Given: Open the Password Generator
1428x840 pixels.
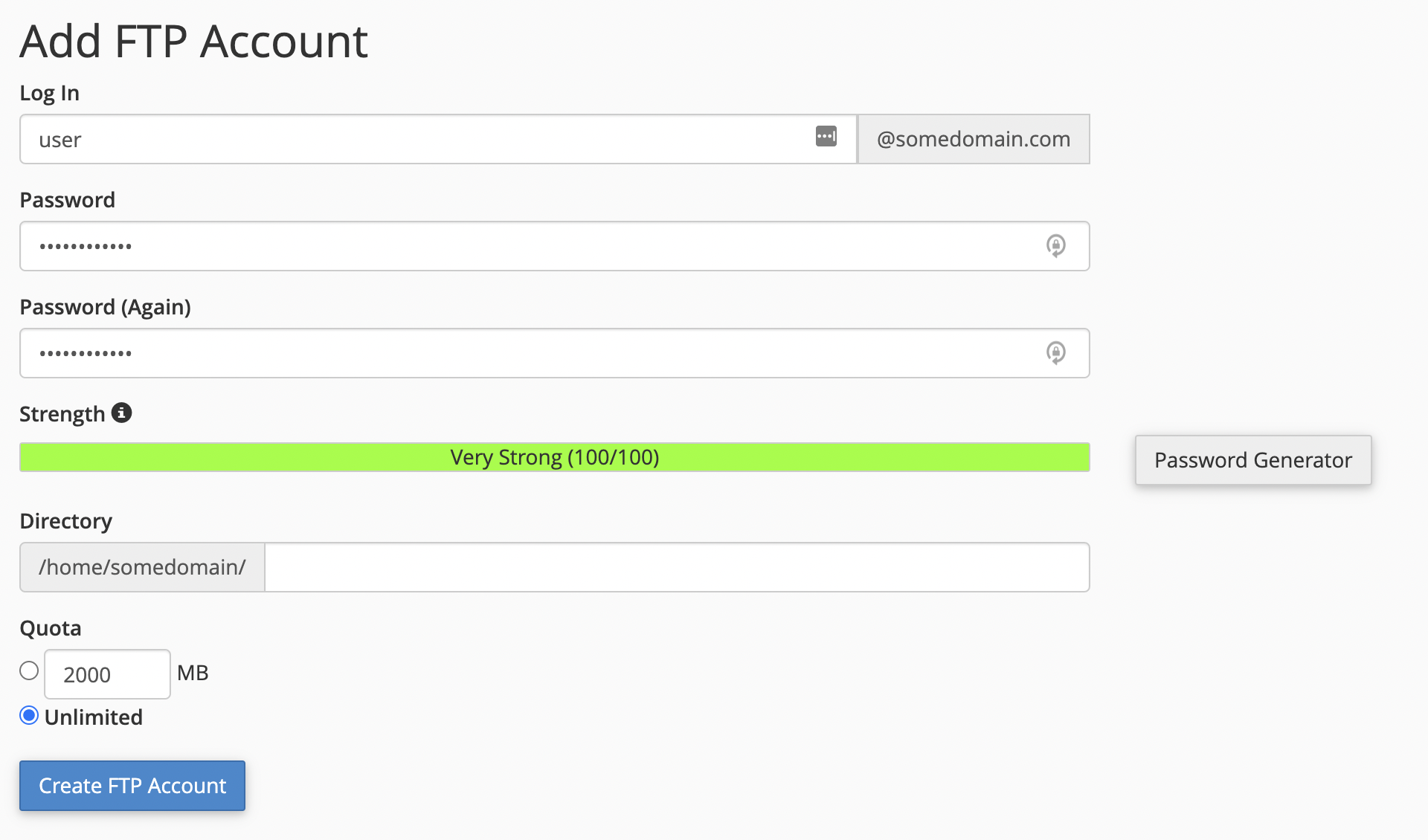Looking at the screenshot, I should point(1252,460).
